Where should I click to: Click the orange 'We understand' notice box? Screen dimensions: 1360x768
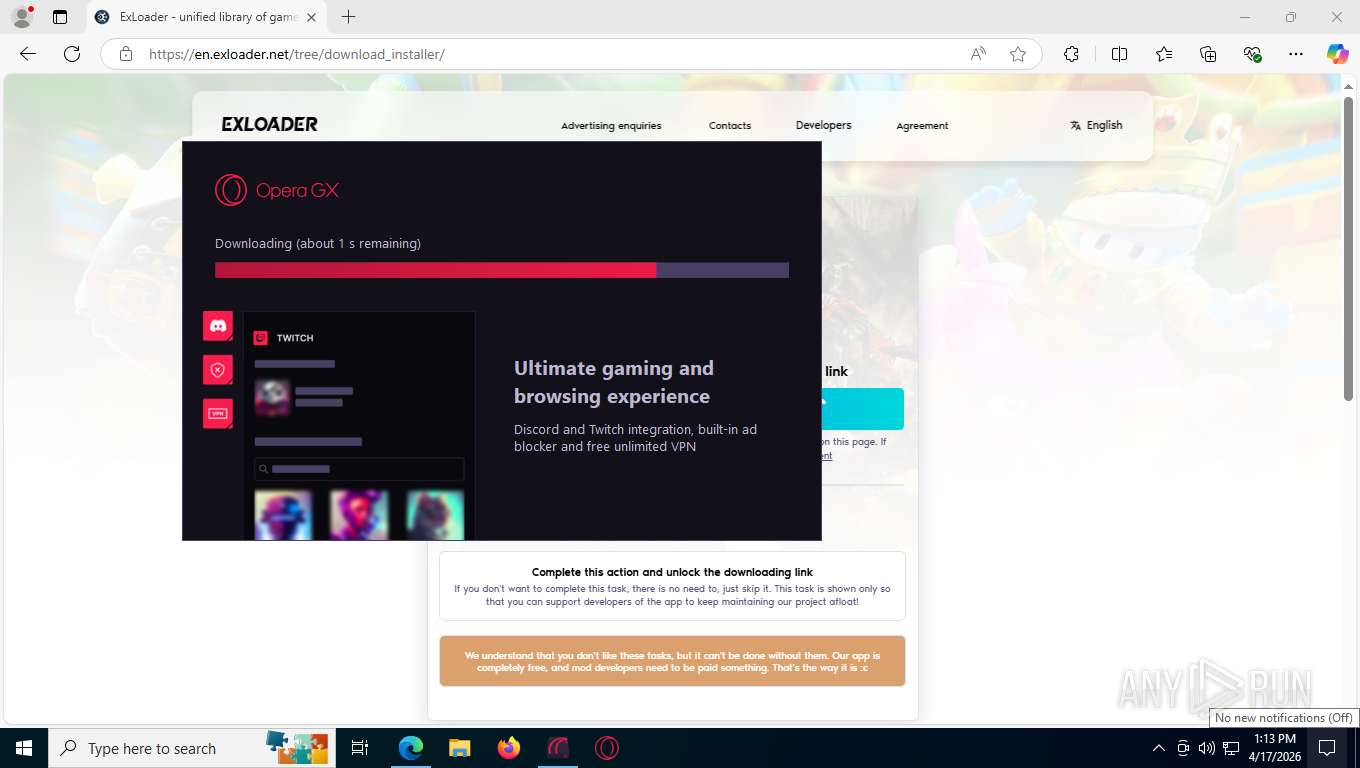coord(672,661)
